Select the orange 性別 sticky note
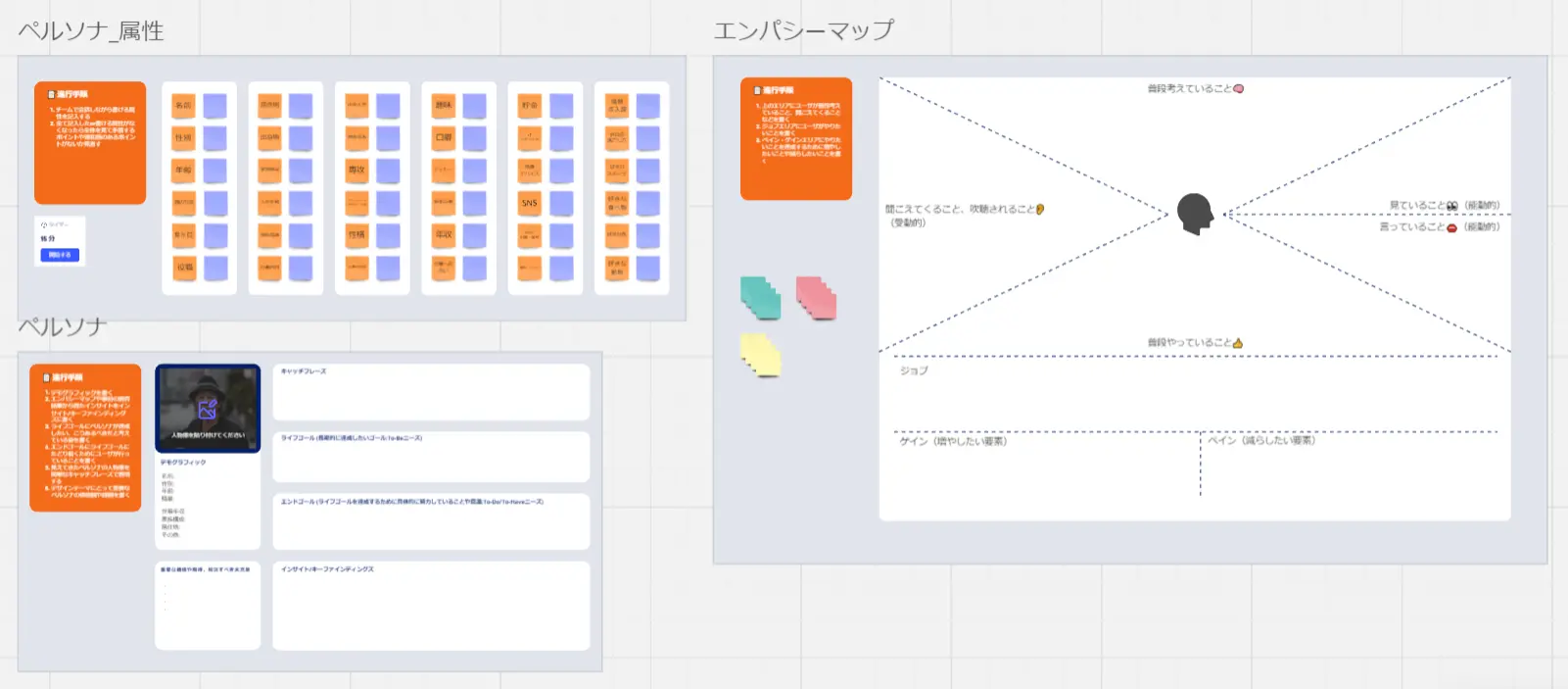Viewport: 1568px width, 689px height. coord(183,138)
